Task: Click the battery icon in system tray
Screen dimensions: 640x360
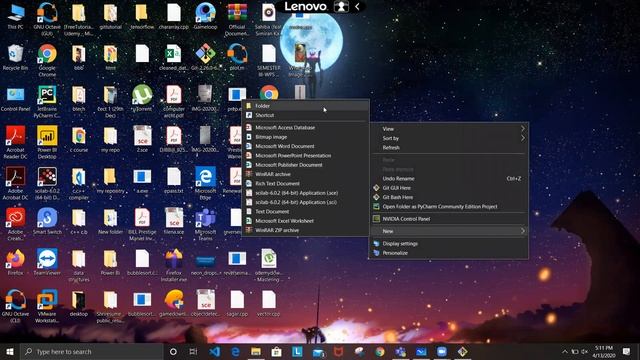Action: pos(575,351)
